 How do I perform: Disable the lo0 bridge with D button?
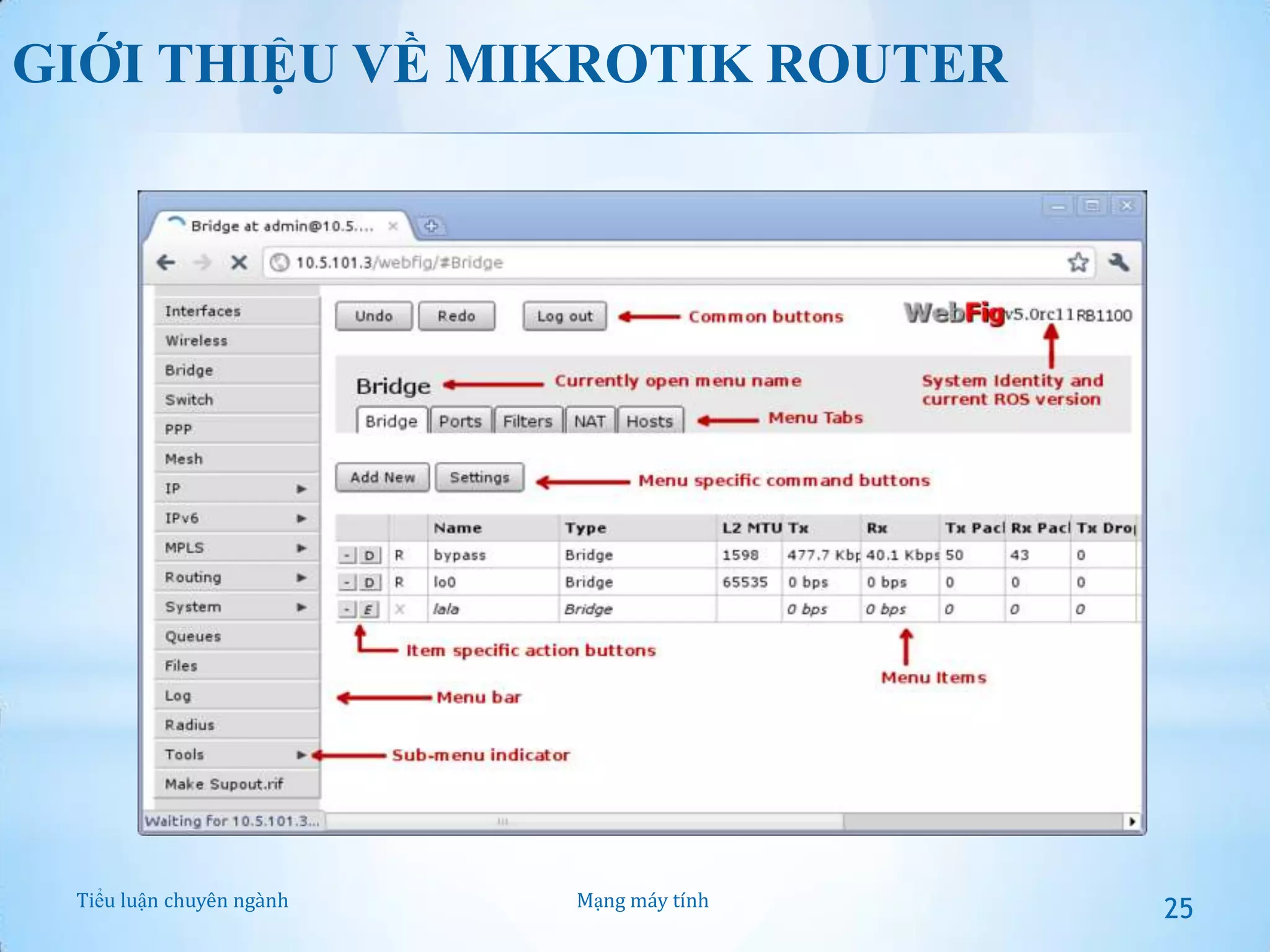[370, 583]
